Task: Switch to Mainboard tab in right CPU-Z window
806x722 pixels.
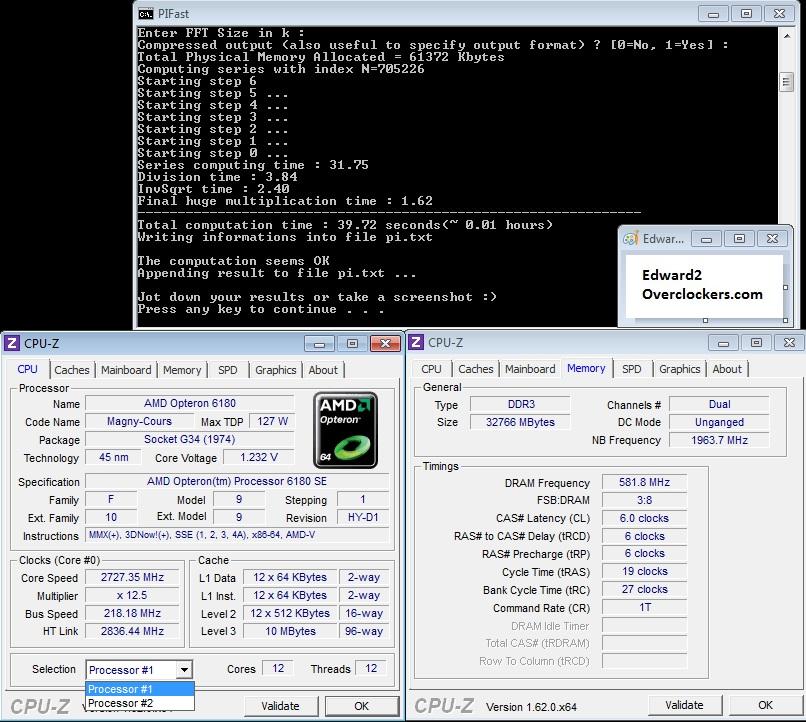Action: coord(530,369)
